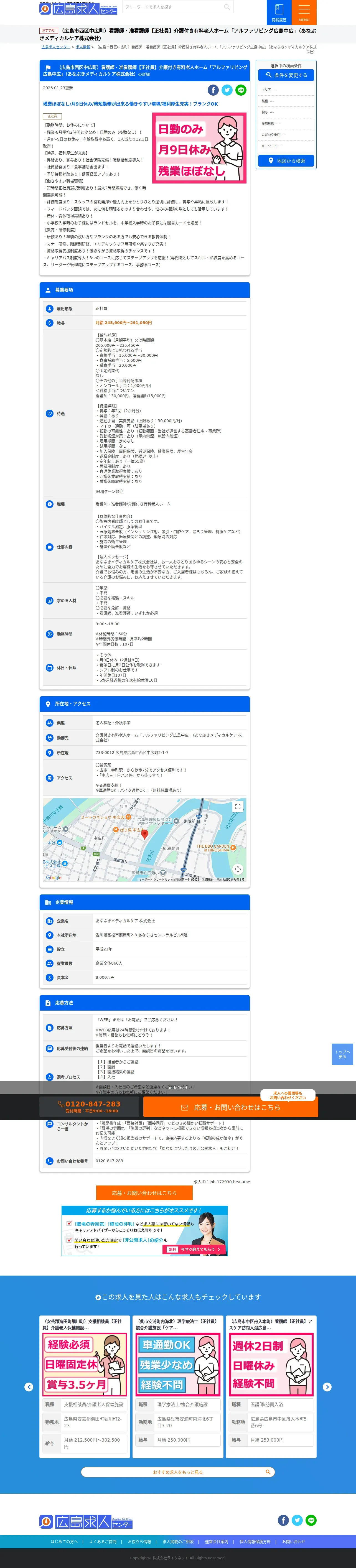This screenshot has height=1568, width=356.
Task: Click the orange 応募・お問い合わせはこちら sticky button
Action: [x=231, y=1107]
